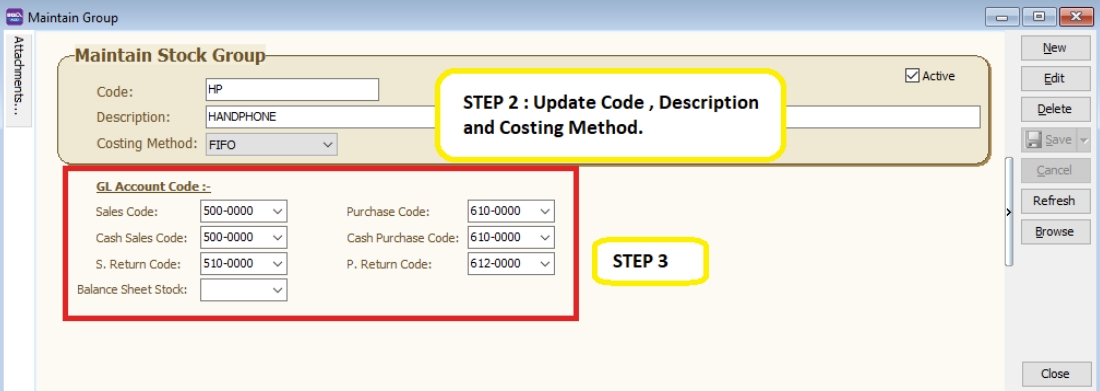Expand the Purchase Code dropdown
The width and height of the screenshot is (1100, 391).
pyautogui.click(x=544, y=211)
